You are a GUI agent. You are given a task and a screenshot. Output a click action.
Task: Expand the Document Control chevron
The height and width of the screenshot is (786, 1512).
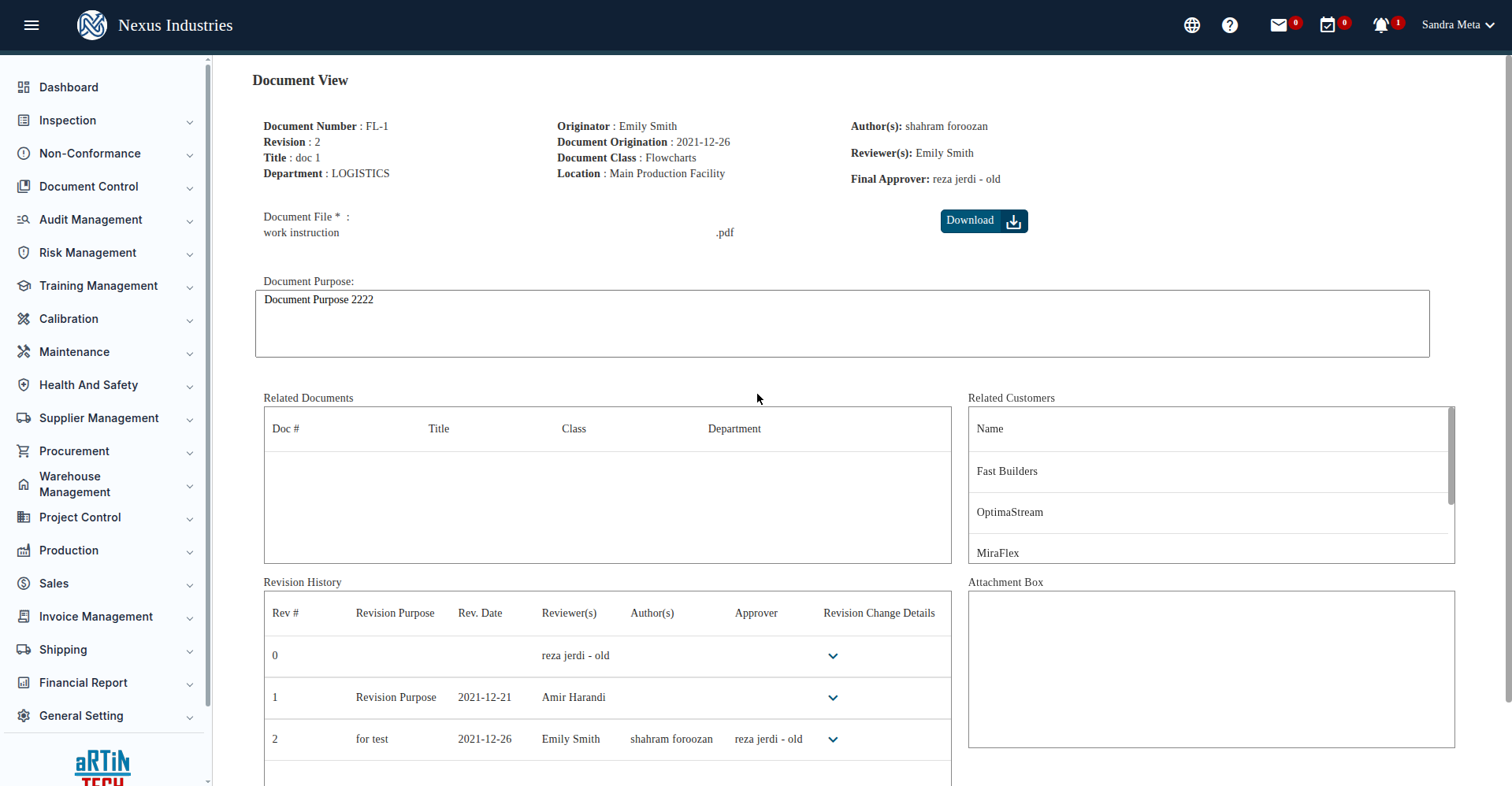point(190,188)
